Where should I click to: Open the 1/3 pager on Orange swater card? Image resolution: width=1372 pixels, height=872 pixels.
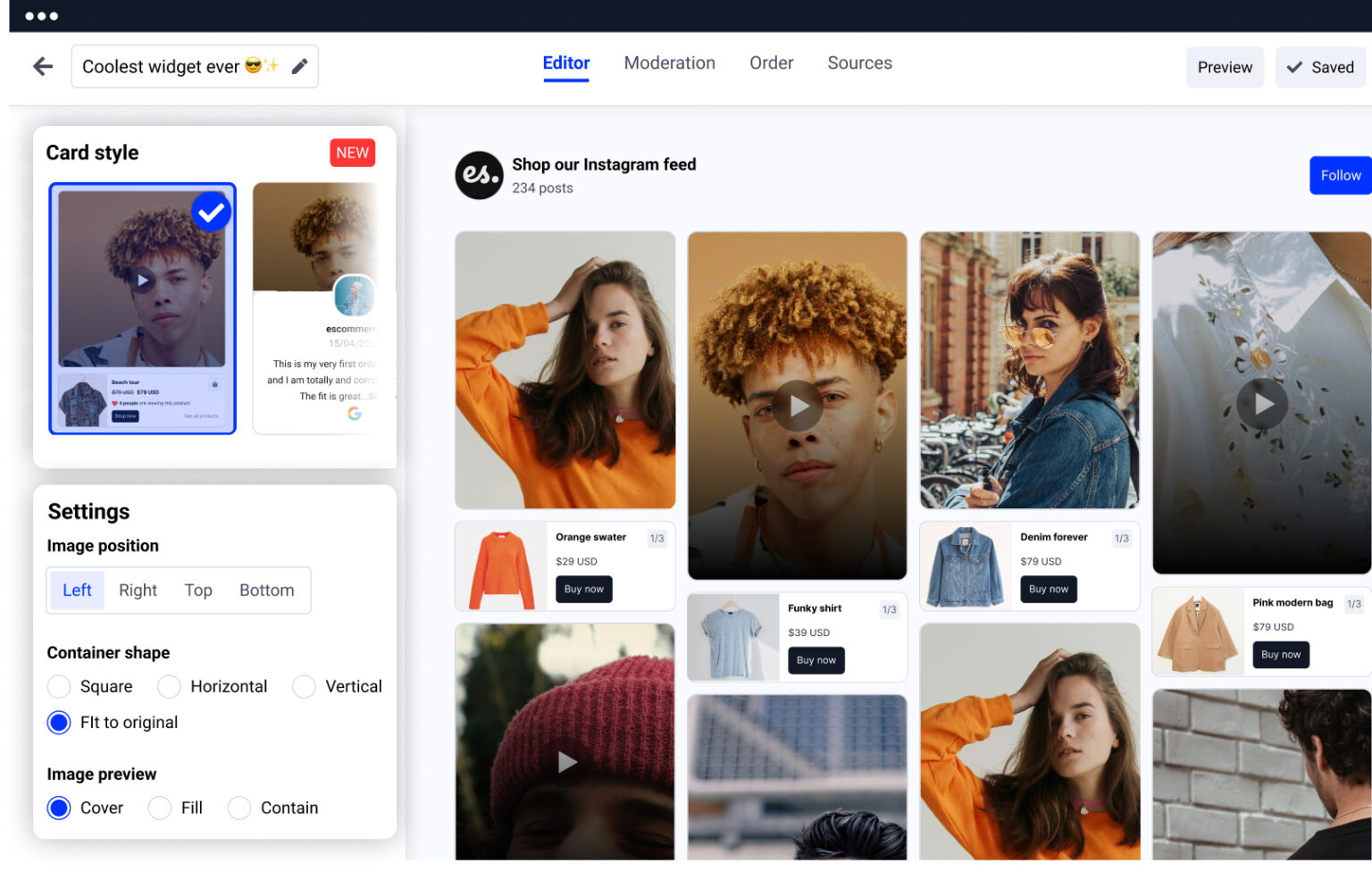click(657, 538)
